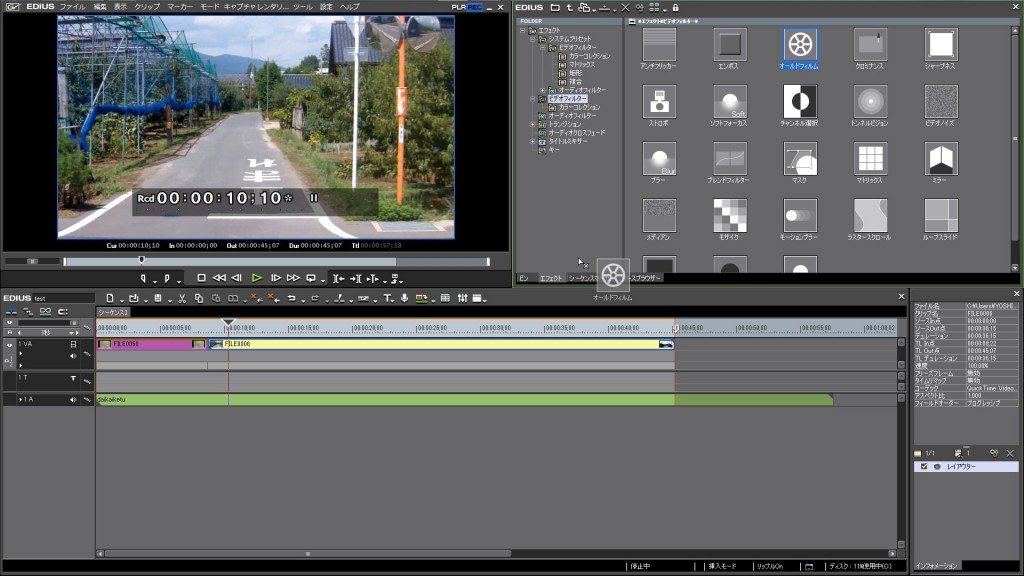Open the ファイル menu
This screenshot has height=576, width=1024.
(72, 7)
